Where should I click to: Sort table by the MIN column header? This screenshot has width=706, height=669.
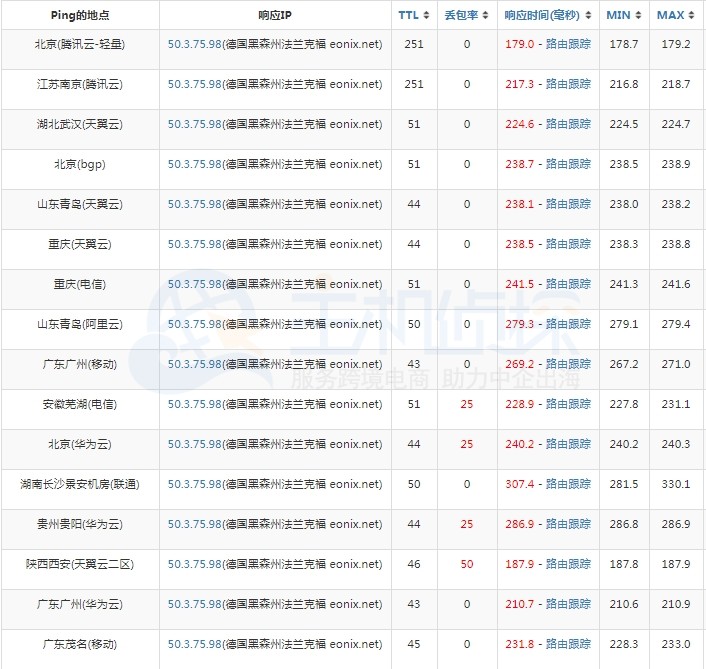tap(624, 15)
